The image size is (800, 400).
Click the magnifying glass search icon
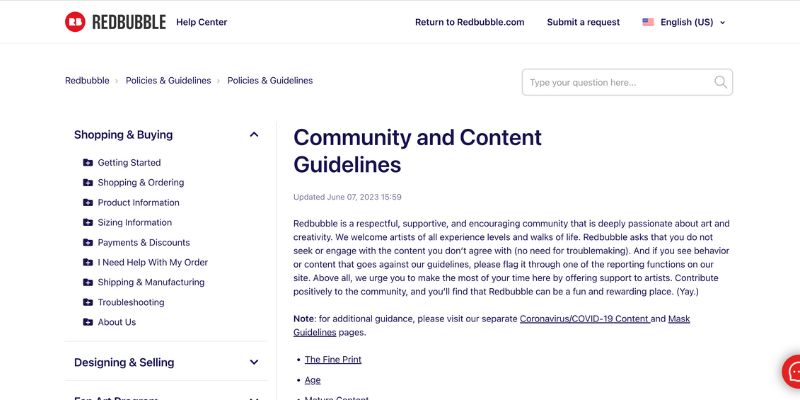pyautogui.click(x=720, y=82)
